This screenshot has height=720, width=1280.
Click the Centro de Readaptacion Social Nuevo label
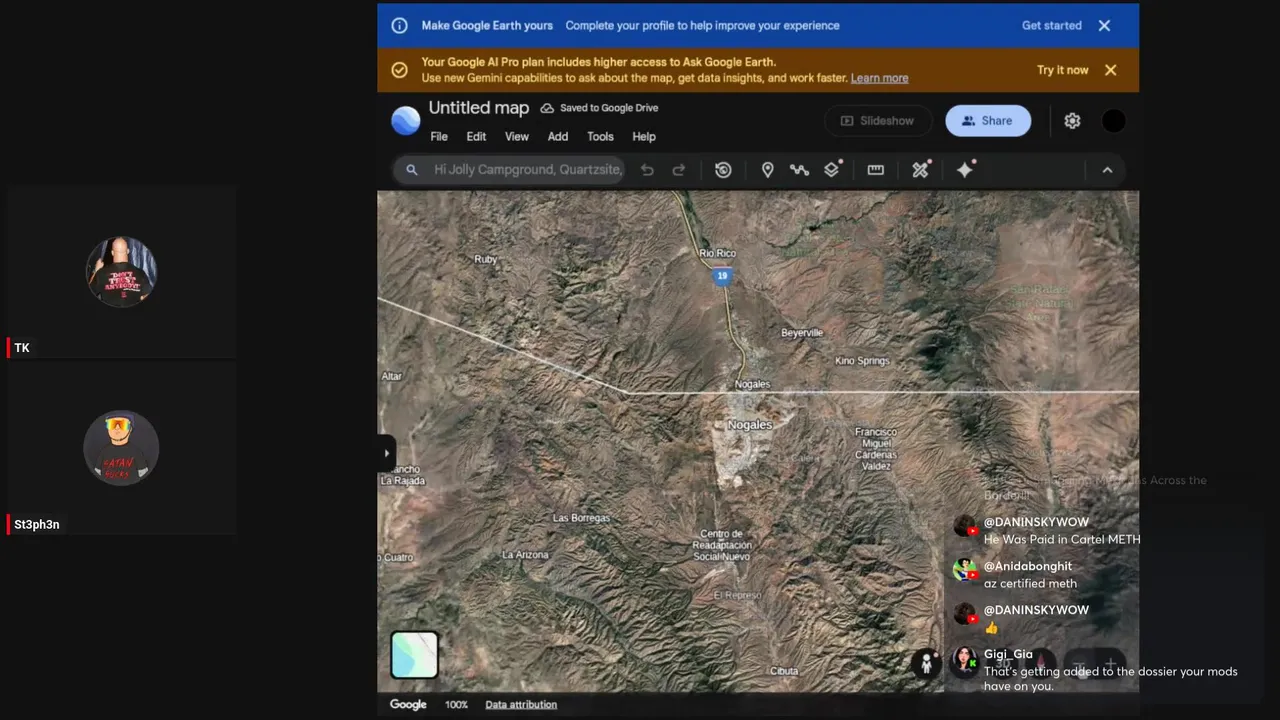click(722, 545)
